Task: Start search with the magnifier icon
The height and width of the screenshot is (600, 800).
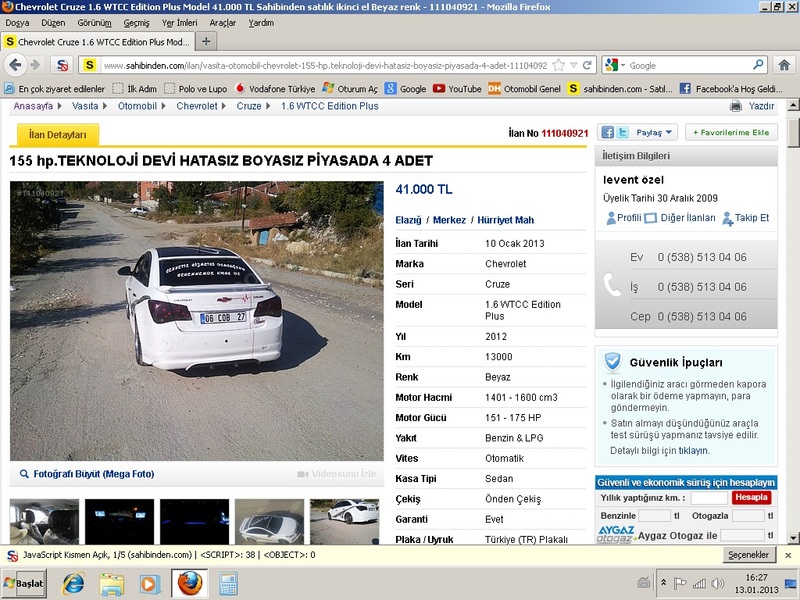Action: [758, 65]
